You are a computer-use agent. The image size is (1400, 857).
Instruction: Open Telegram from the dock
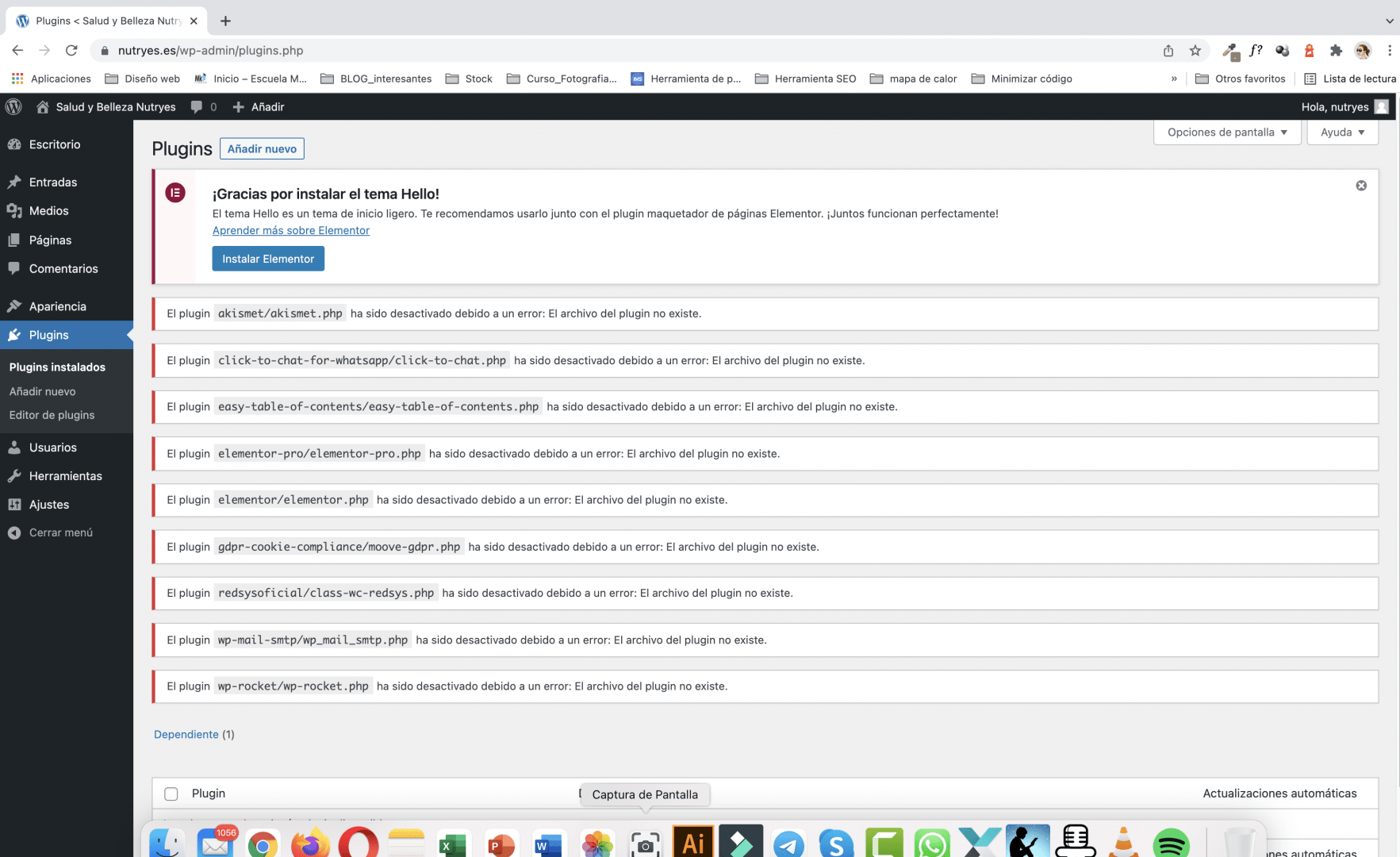point(788,844)
